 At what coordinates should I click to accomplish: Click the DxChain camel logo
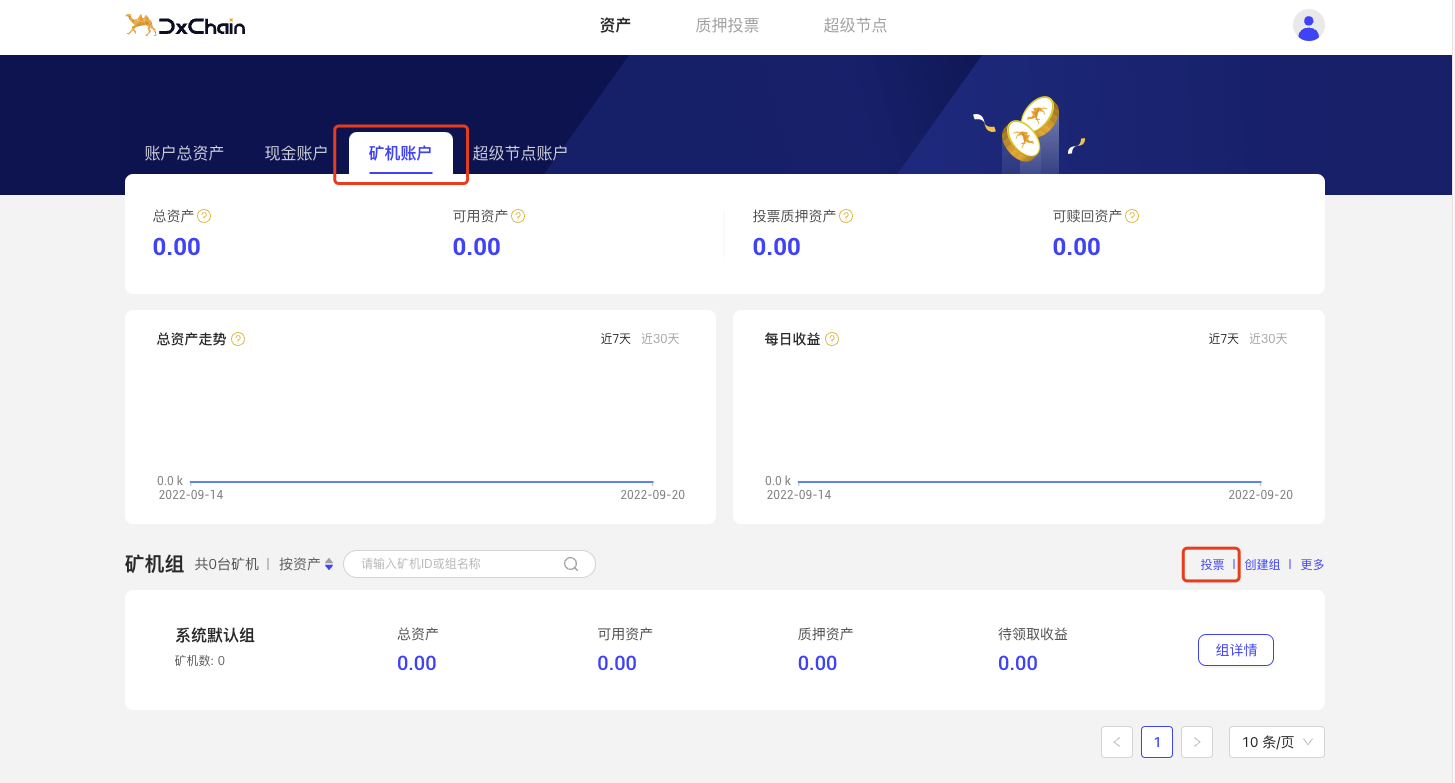185,26
